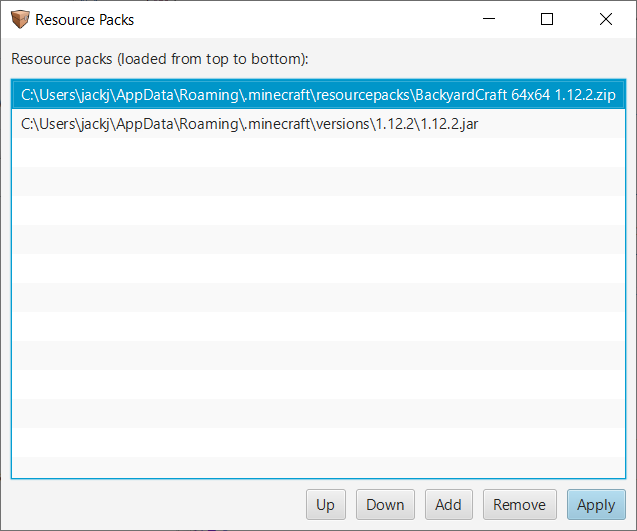Click the last empty striped row in the list

coord(318,468)
